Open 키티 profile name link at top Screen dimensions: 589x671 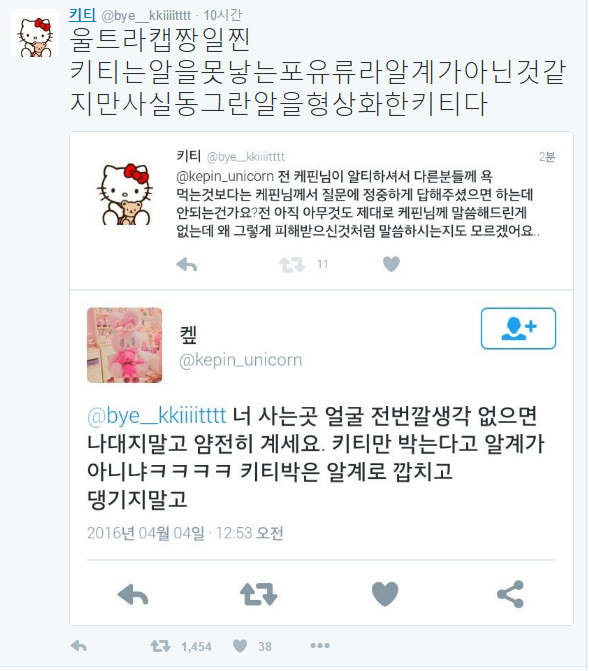point(82,15)
